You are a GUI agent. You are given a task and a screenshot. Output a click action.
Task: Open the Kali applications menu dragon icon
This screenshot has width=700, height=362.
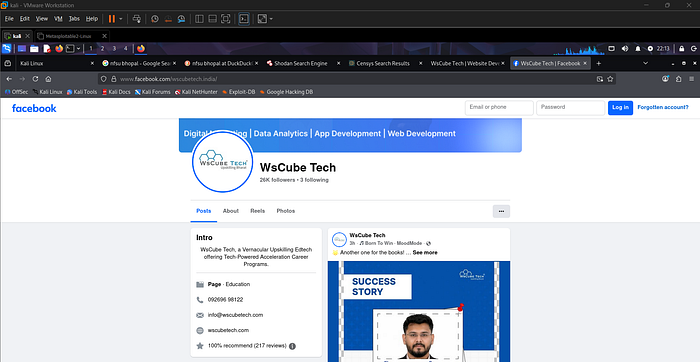click(7, 49)
